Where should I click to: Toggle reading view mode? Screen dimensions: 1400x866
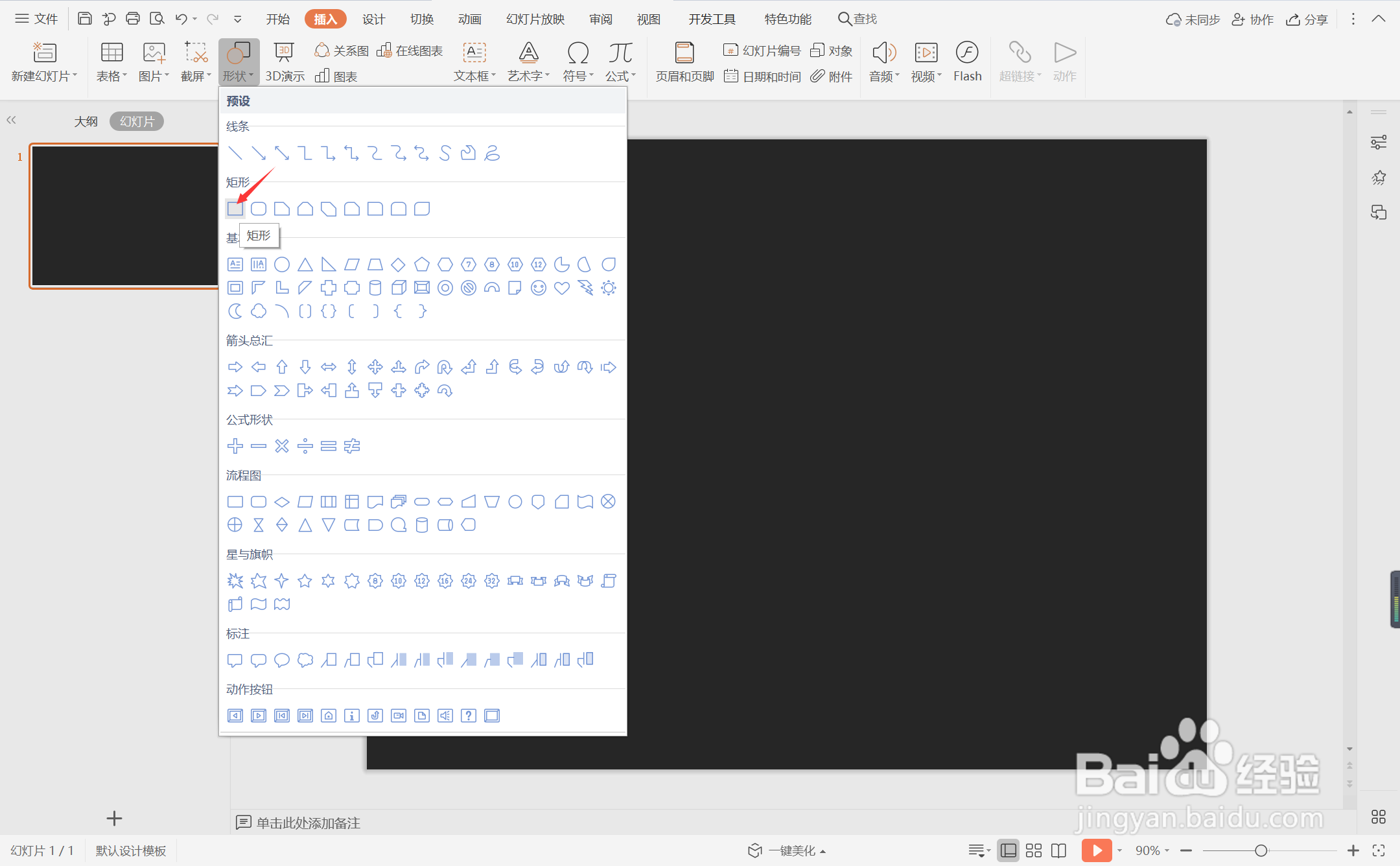(x=1058, y=850)
